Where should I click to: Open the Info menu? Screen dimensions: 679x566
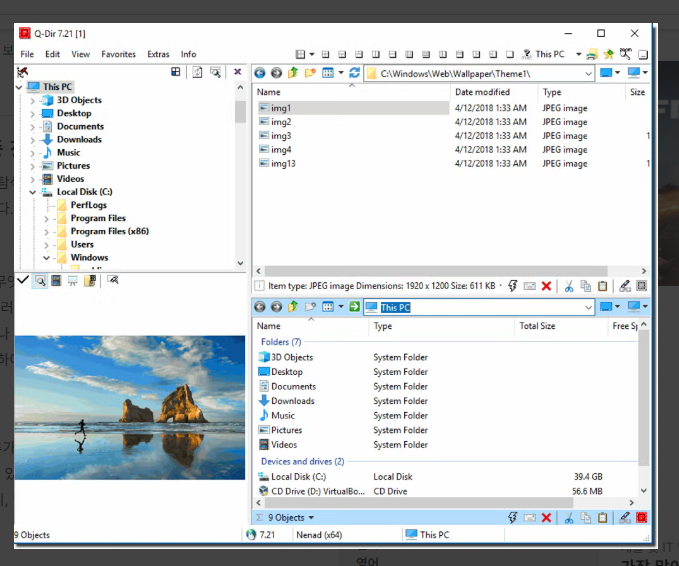tap(188, 54)
